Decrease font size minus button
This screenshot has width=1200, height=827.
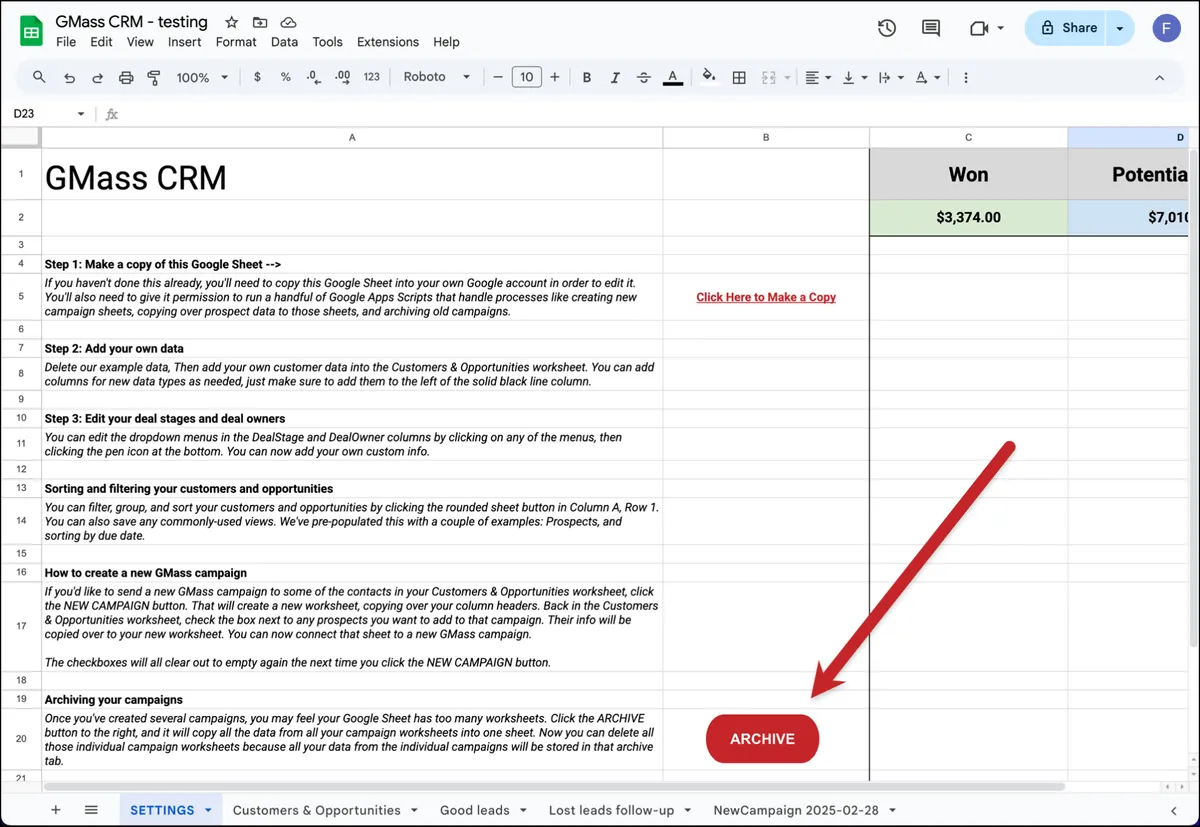[498, 77]
